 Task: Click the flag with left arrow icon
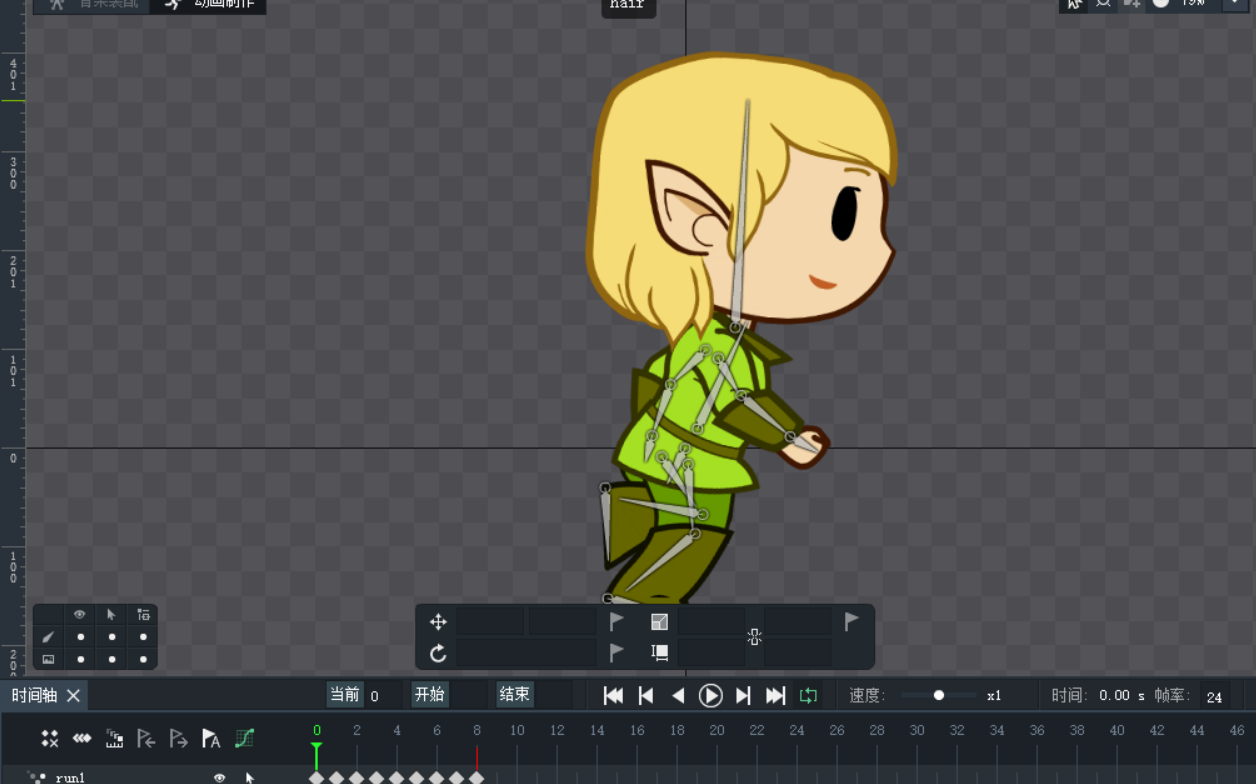coord(146,739)
